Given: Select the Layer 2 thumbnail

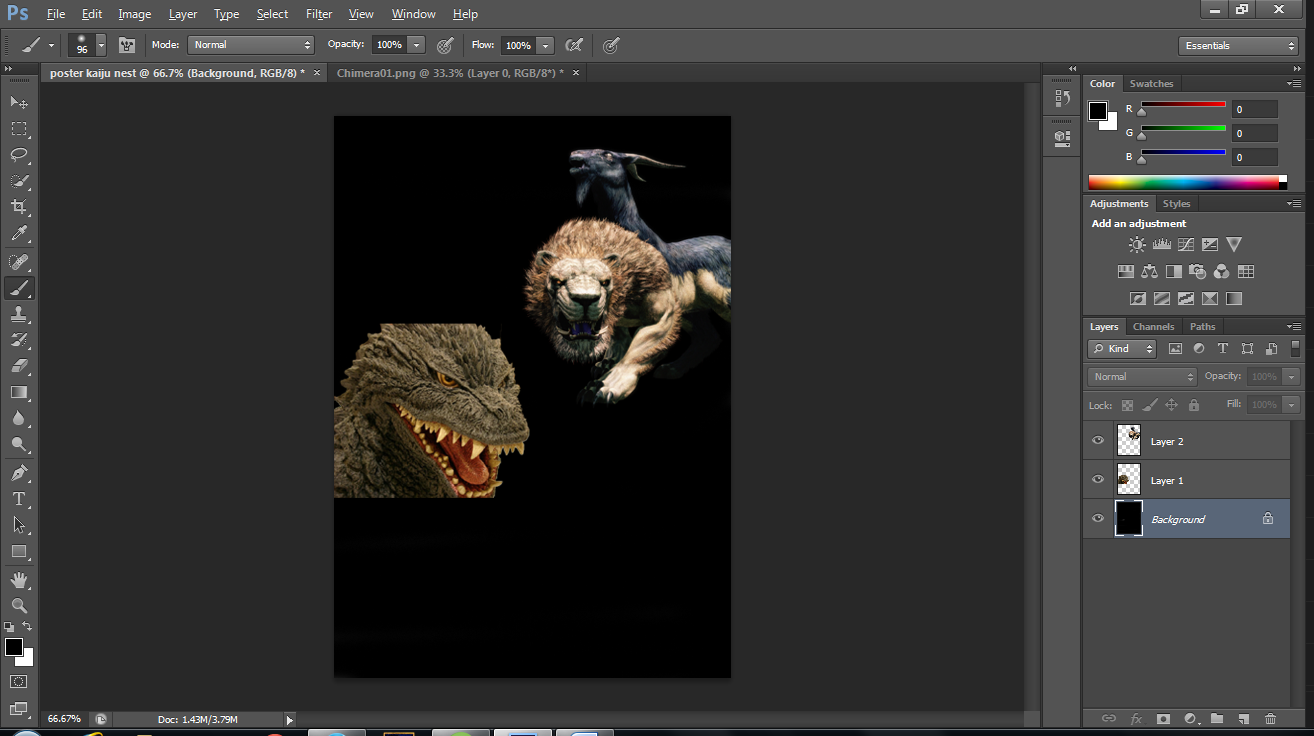Looking at the screenshot, I should tap(1129, 441).
